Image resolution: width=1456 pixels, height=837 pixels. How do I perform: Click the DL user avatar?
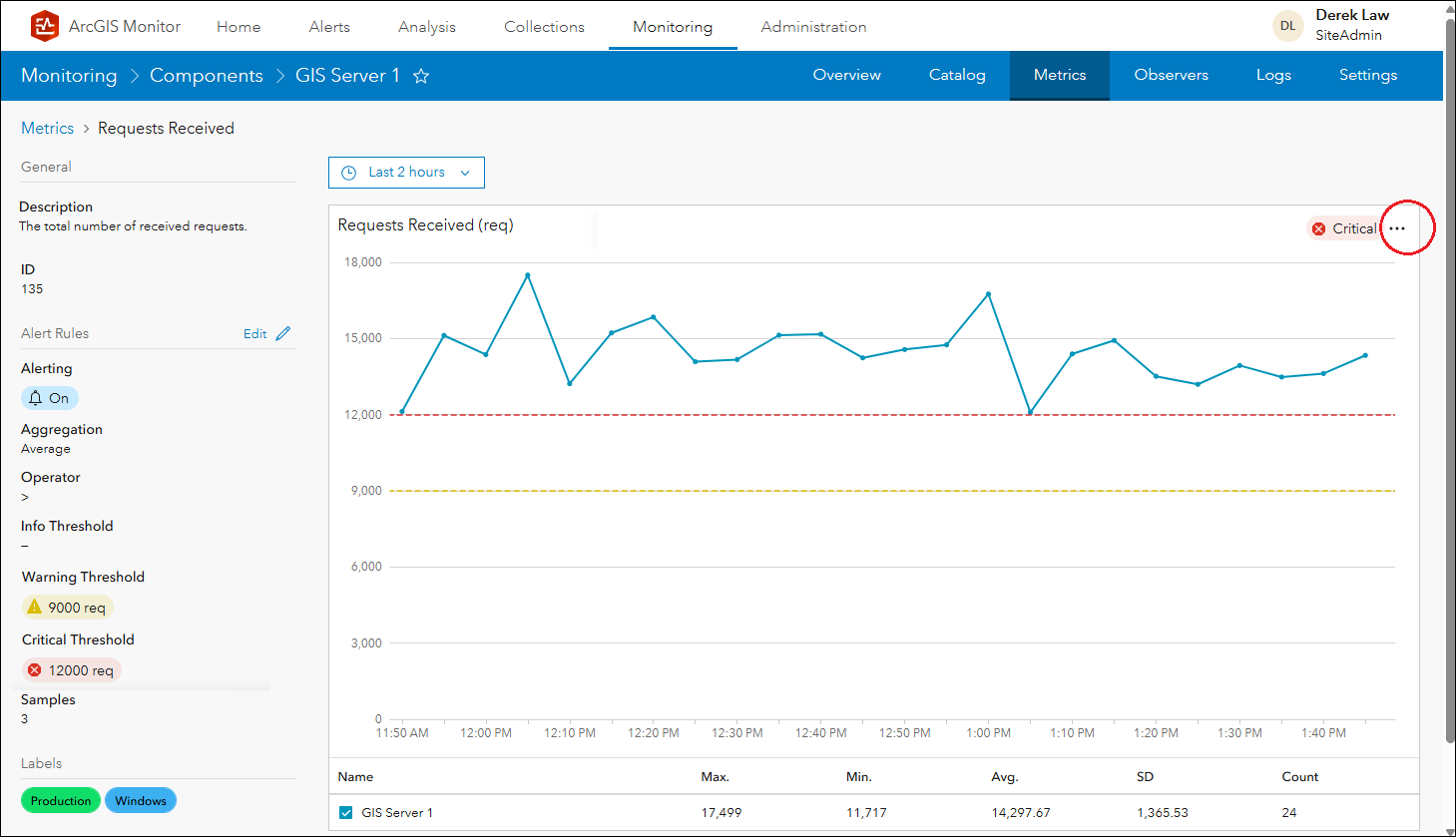click(1288, 26)
